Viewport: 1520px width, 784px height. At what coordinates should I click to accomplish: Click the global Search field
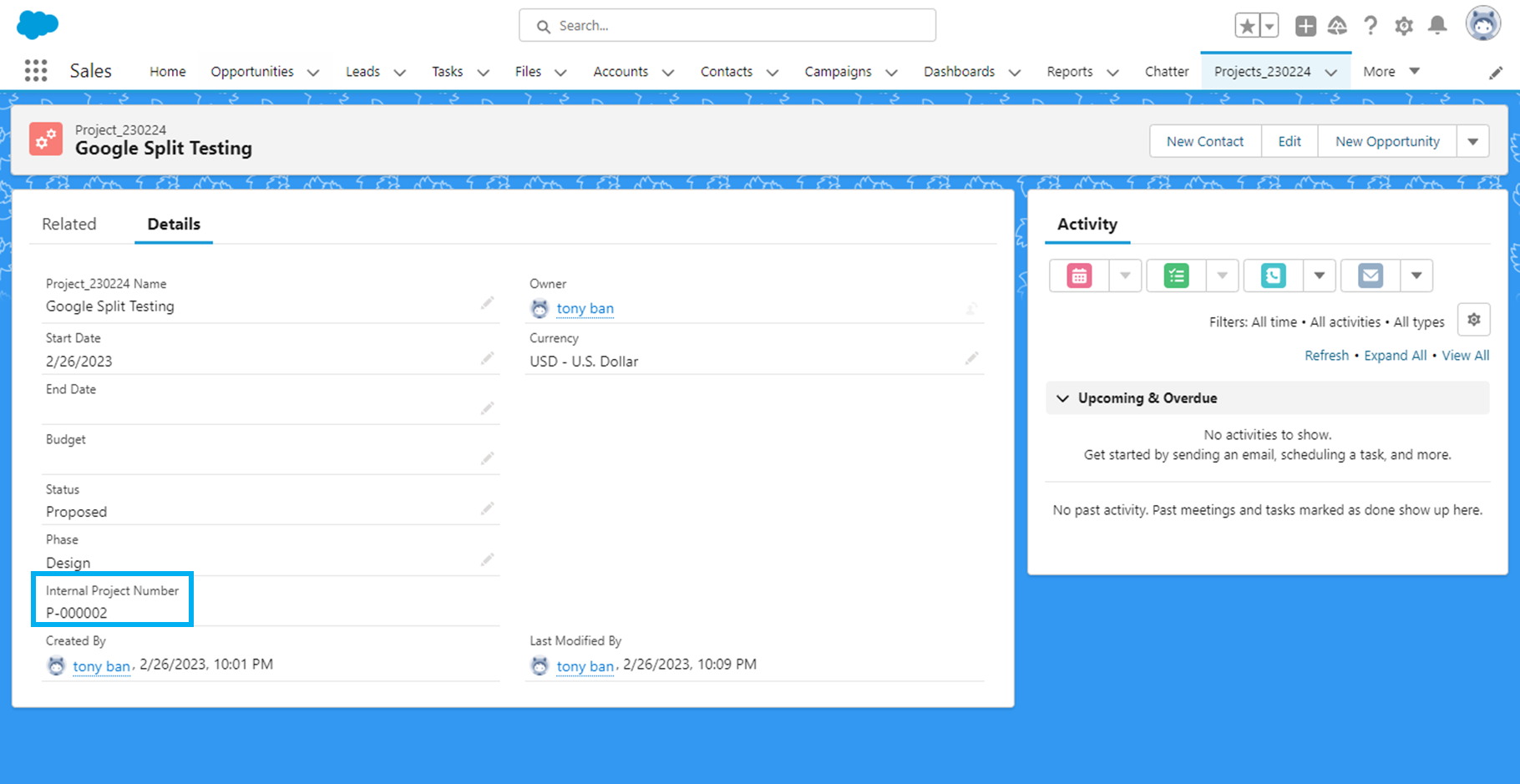[727, 25]
